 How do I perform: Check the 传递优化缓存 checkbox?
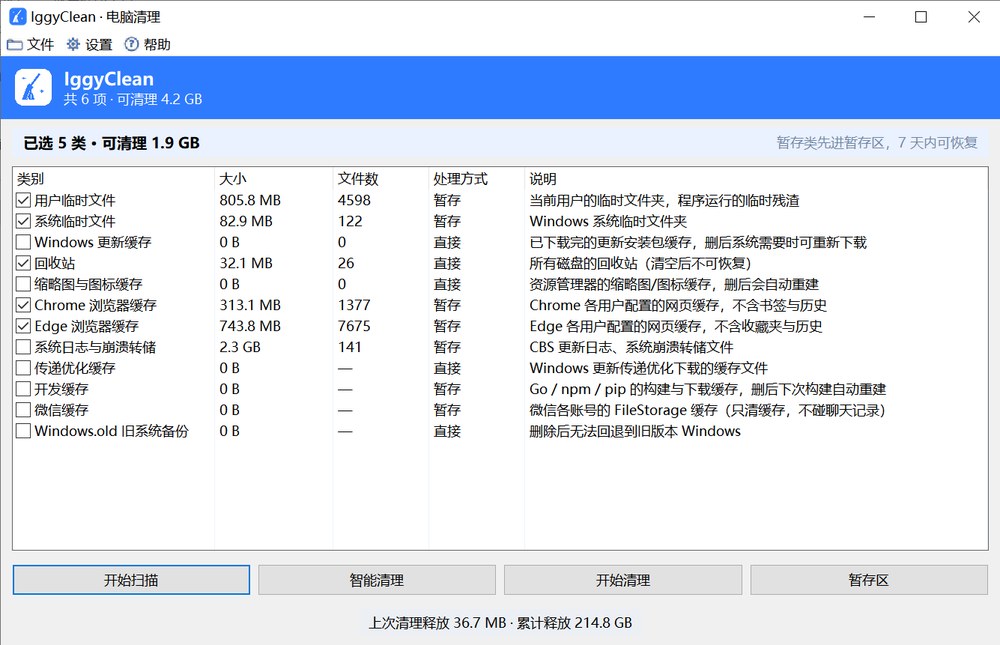click(23, 368)
